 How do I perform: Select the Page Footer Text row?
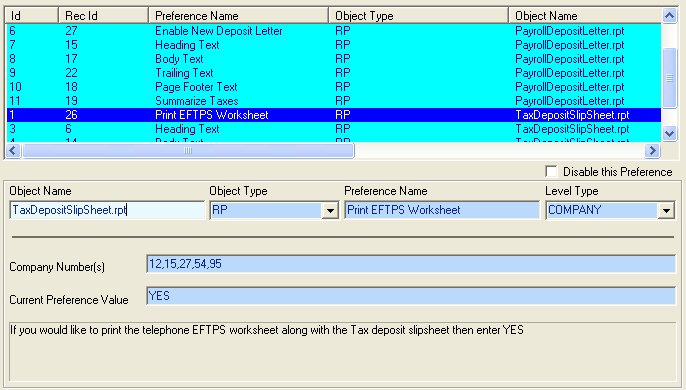[x=334, y=87]
